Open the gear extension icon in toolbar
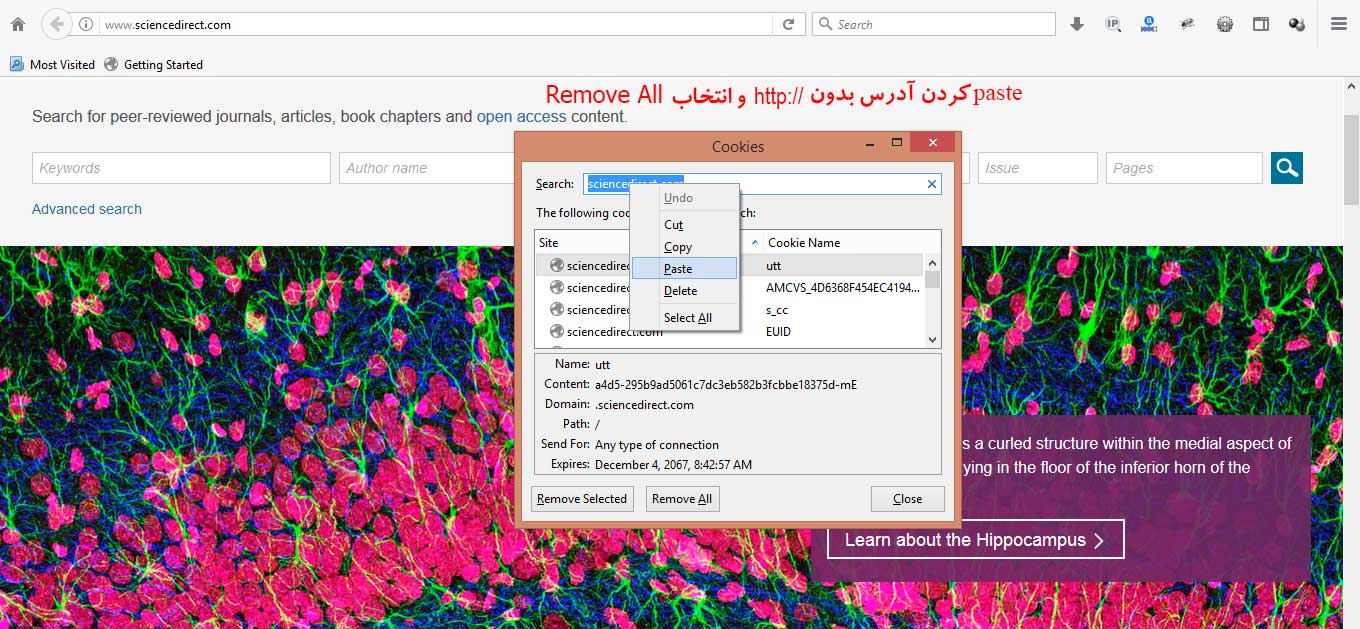The height and width of the screenshot is (629, 1360). point(1225,24)
